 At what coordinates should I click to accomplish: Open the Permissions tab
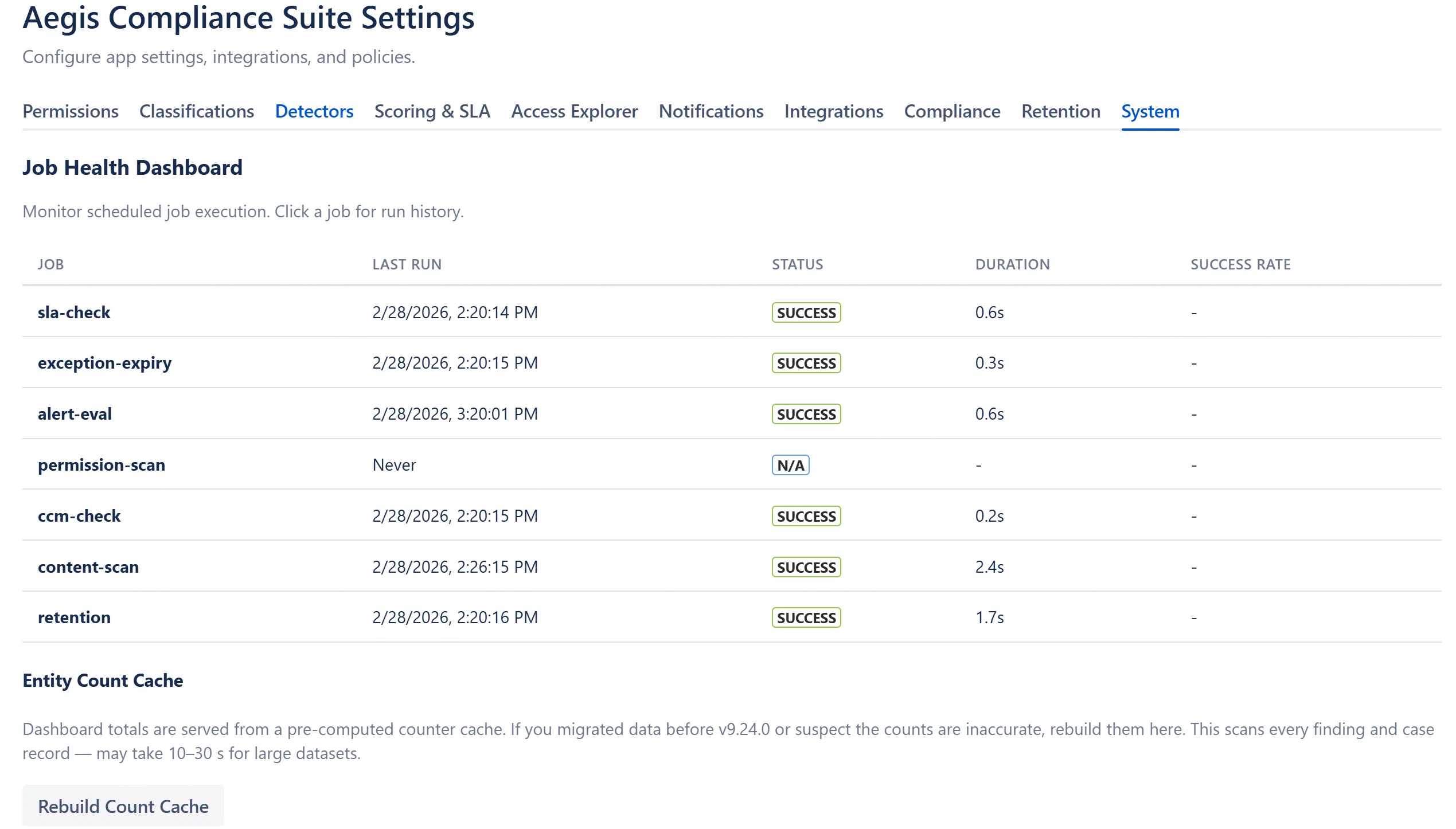click(x=71, y=111)
